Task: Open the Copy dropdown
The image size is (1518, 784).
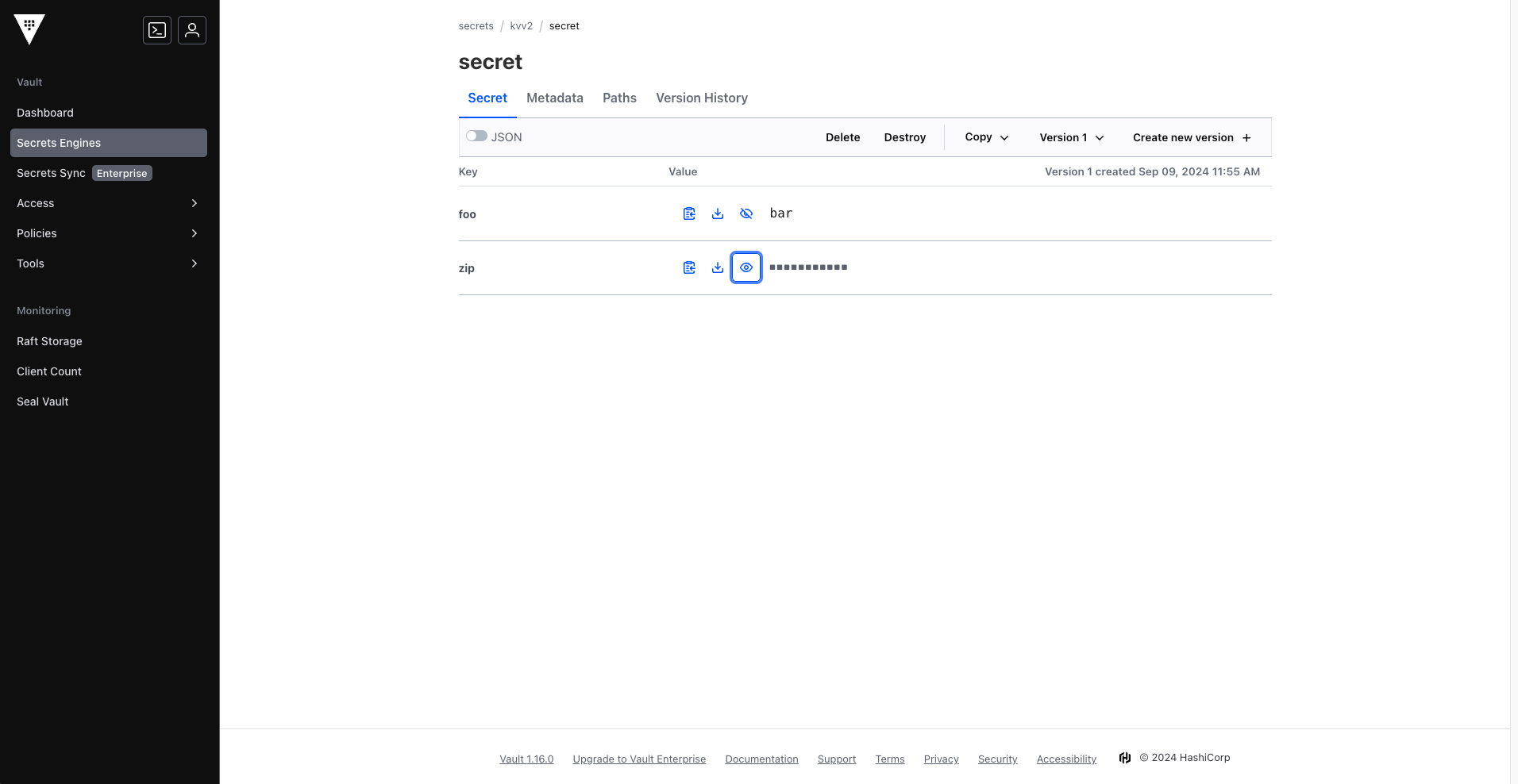Action: pyautogui.click(x=987, y=137)
